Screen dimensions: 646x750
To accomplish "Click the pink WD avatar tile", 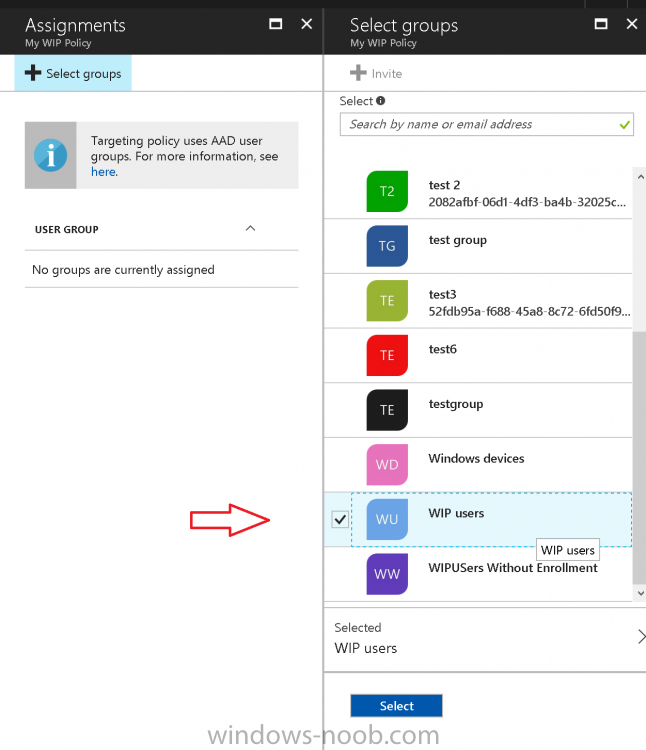I will point(387,464).
